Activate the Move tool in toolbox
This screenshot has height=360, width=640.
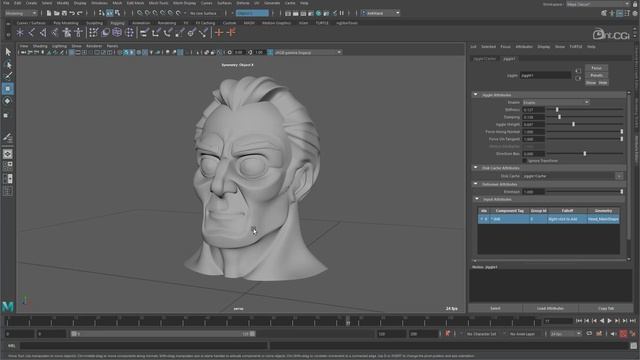(x=8, y=89)
